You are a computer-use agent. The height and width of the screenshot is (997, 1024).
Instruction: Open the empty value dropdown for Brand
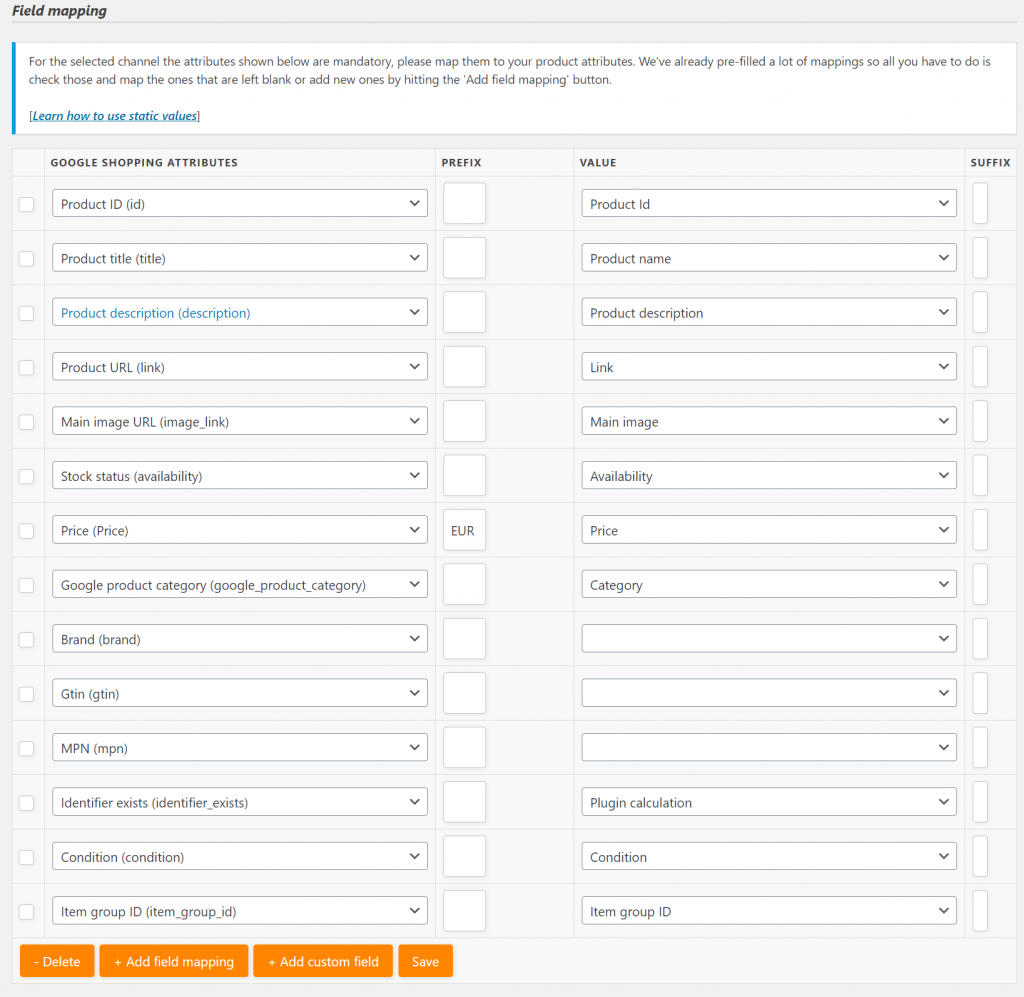[x=769, y=639]
